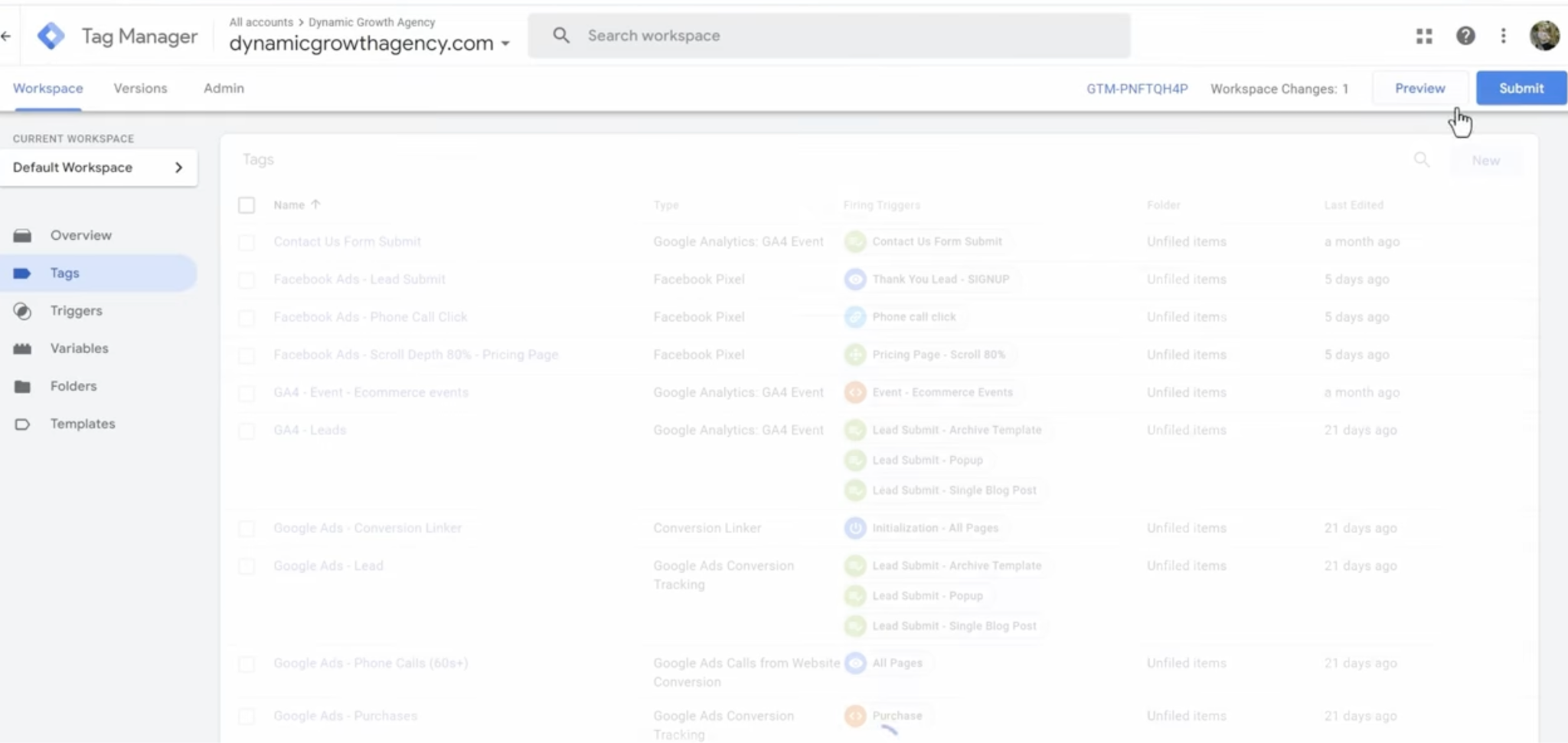
Task: Click the tags table search magnifier icon
Action: [1422, 159]
